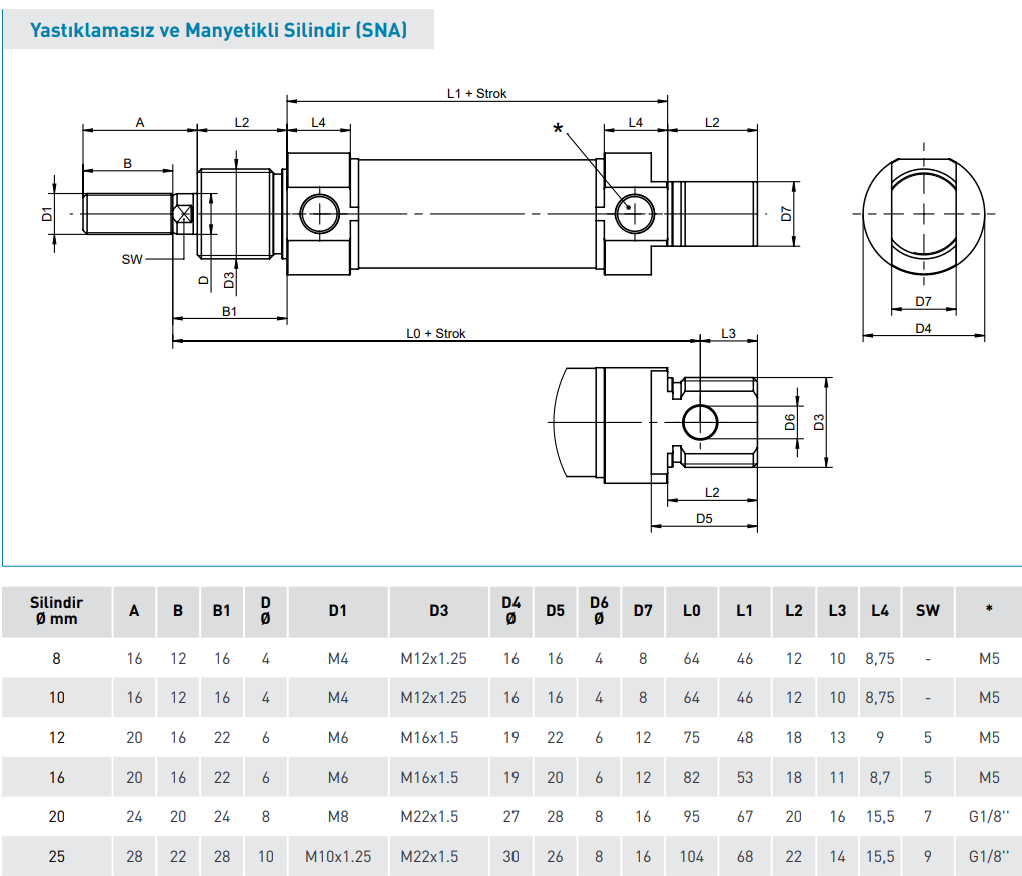Click the M8 value in D1 column
This screenshot has height=876, width=1022.
[338, 816]
